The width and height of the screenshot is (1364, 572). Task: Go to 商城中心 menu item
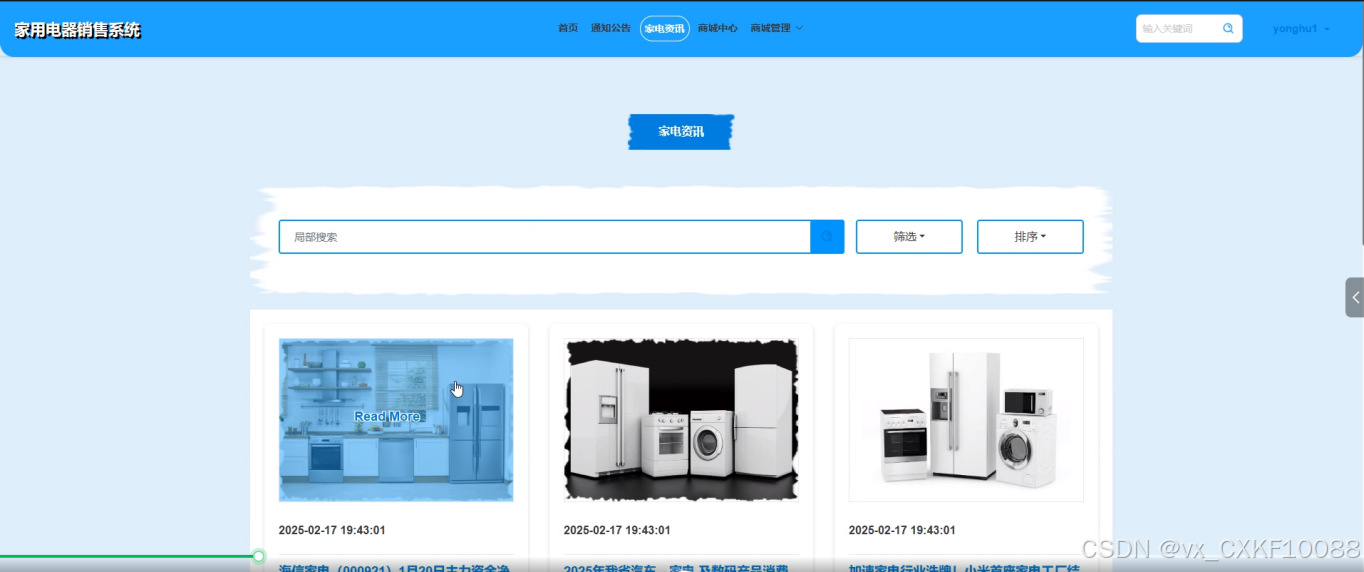coord(718,29)
